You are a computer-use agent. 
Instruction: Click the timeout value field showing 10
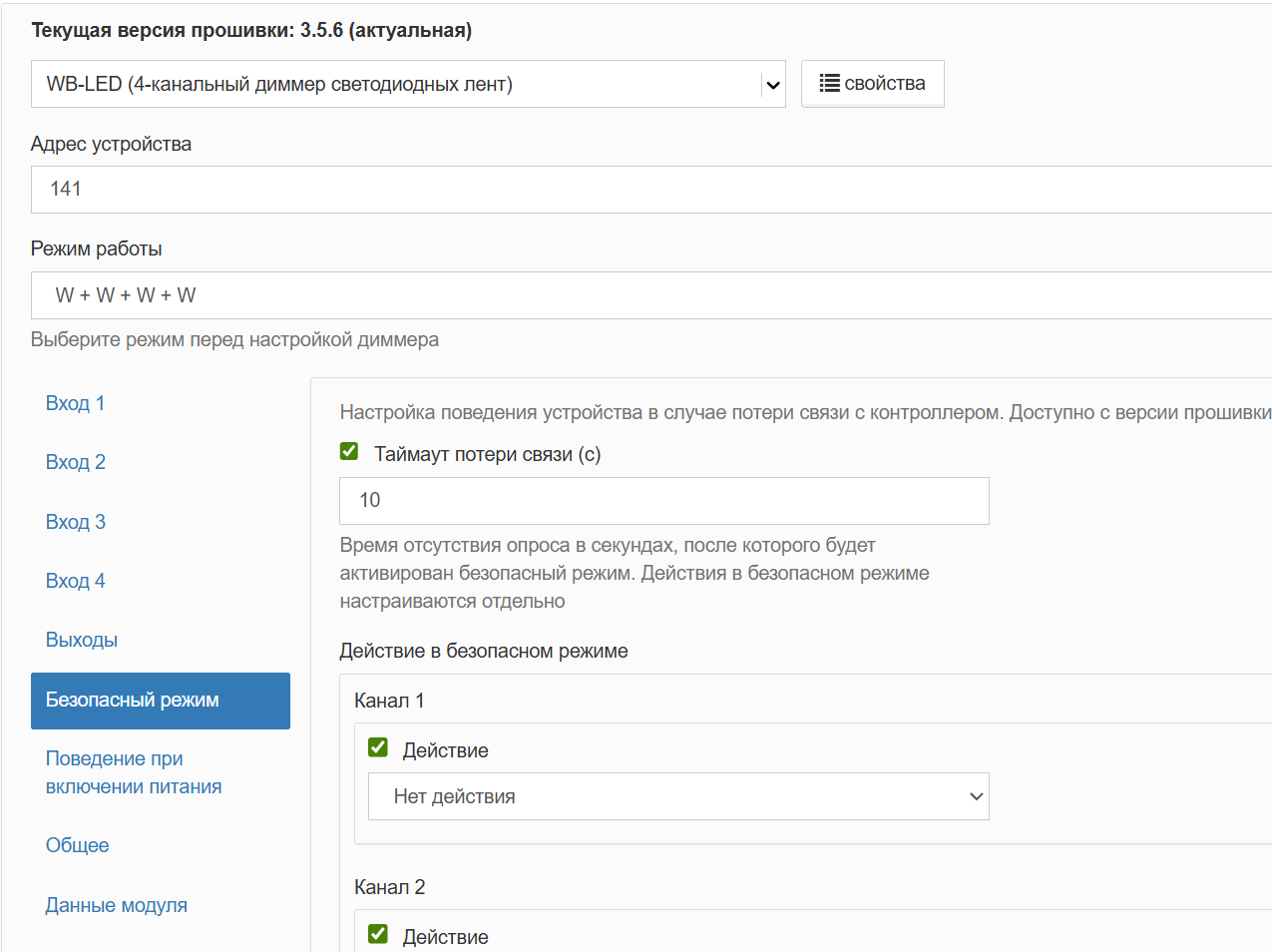pyautogui.click(x=664, y=501)
